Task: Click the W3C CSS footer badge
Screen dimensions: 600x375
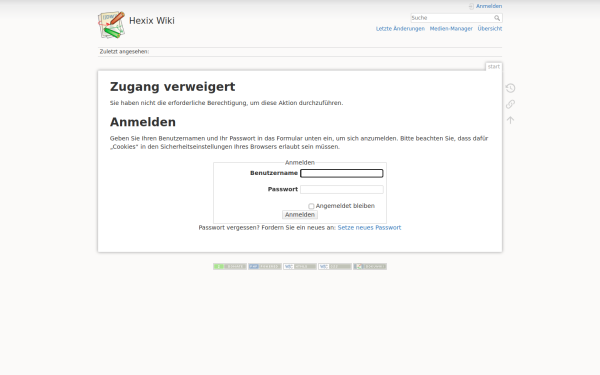Action: tap(335, 266)
